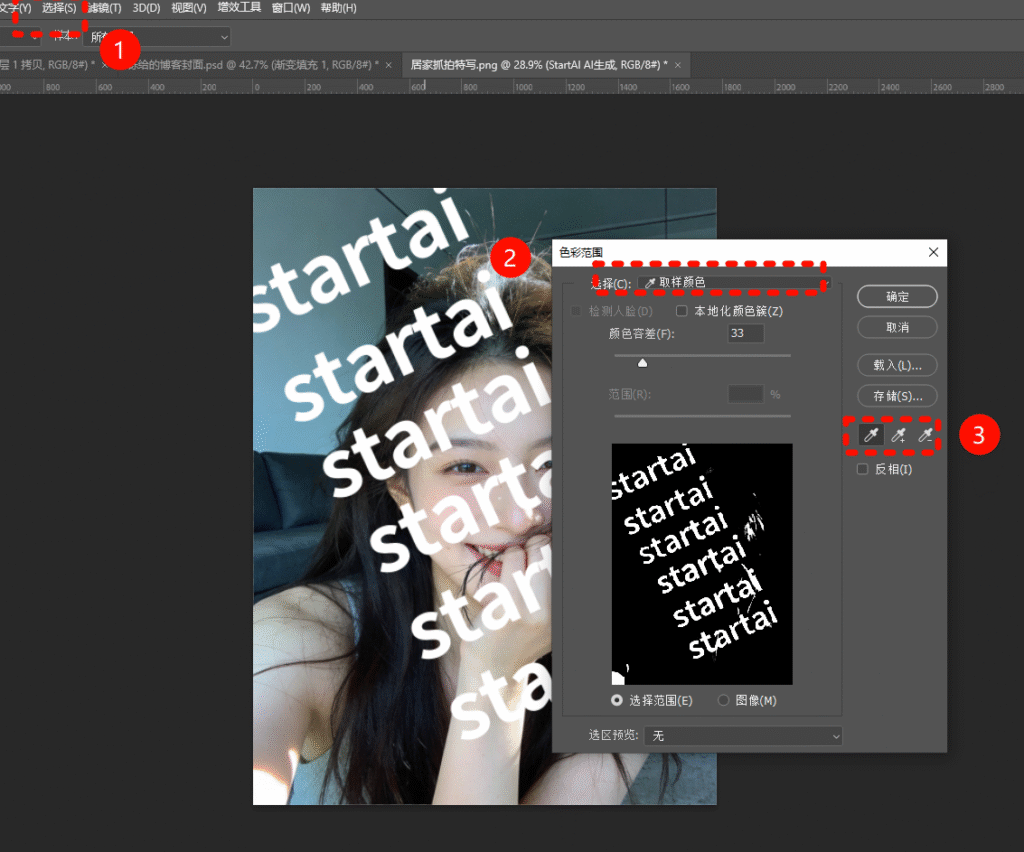The width and height of the screenshot is (1024, 852).
Task: Click the 颜色容差 slider handle
Action: pyautogui.click(x=642, y=362)
